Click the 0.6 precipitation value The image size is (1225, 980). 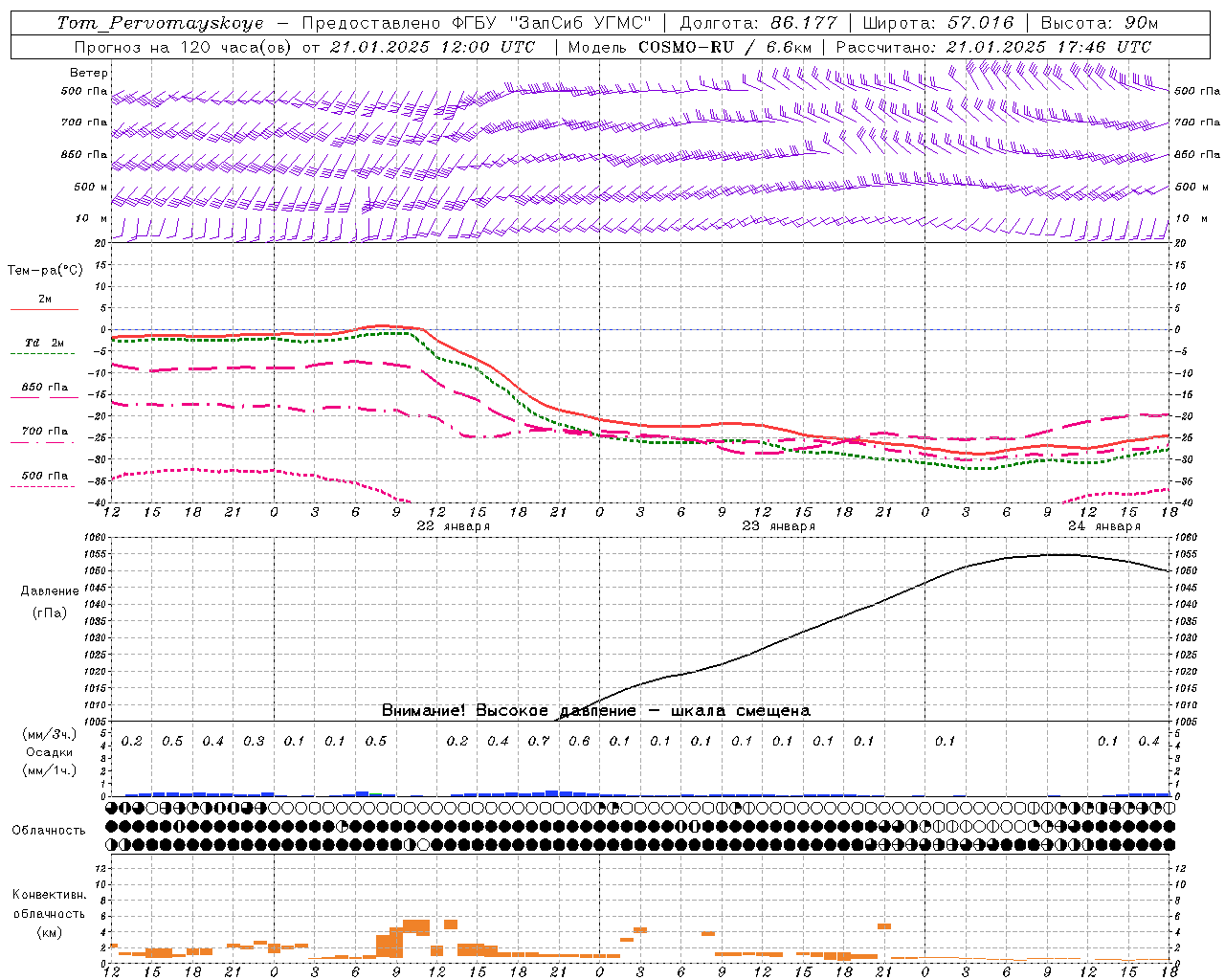click(579, 742)
